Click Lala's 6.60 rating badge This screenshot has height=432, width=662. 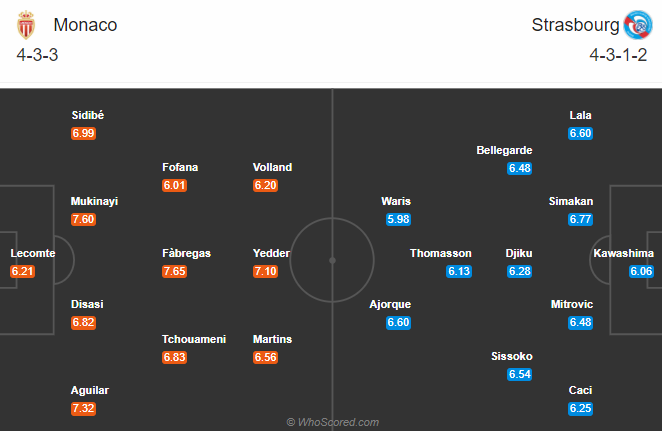tap(581, 133)
